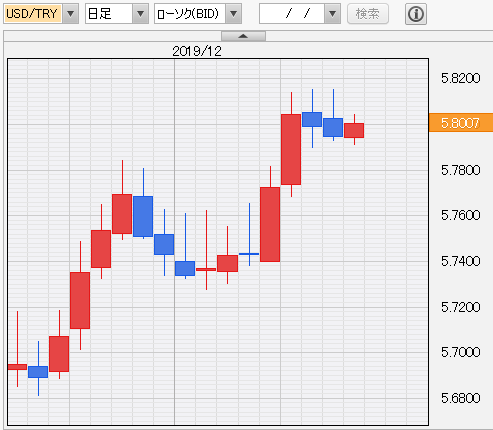The height and width of the screenshot is (430, 493).
Task: Click the 2019/12 date label
Action: pyautogui.click(x=197, y=51)
